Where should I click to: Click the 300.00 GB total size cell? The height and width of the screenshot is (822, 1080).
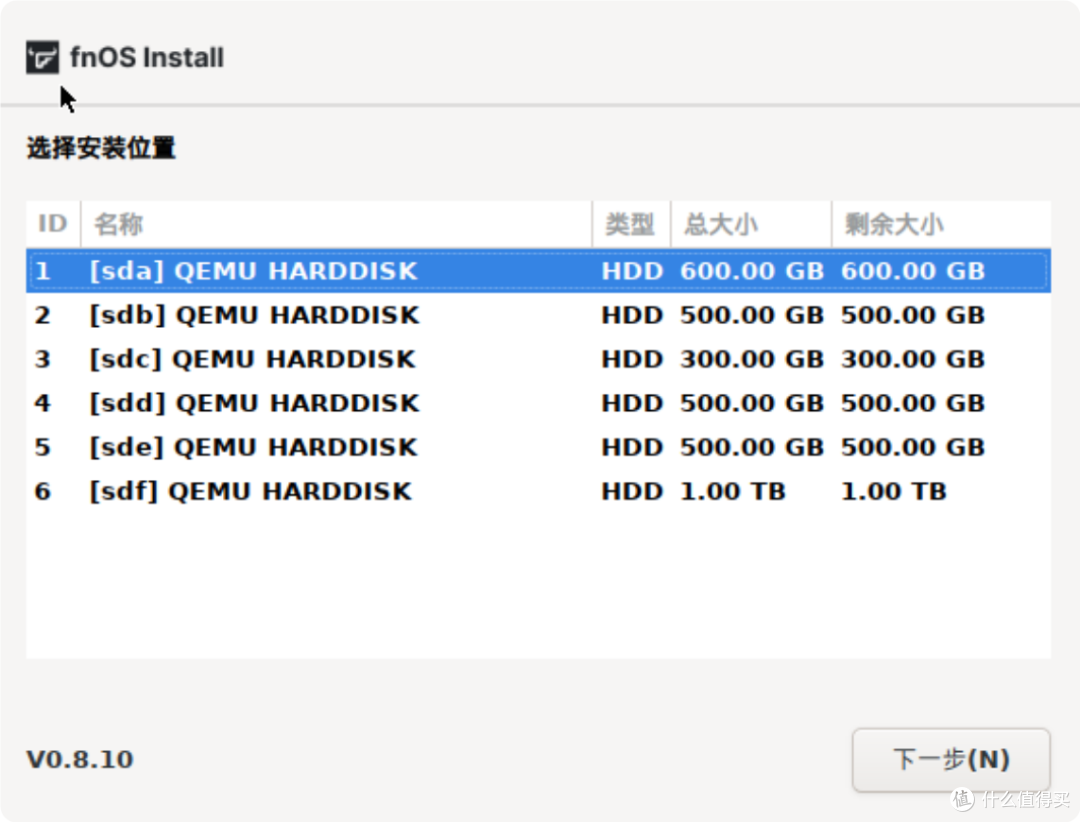[751, 359]
